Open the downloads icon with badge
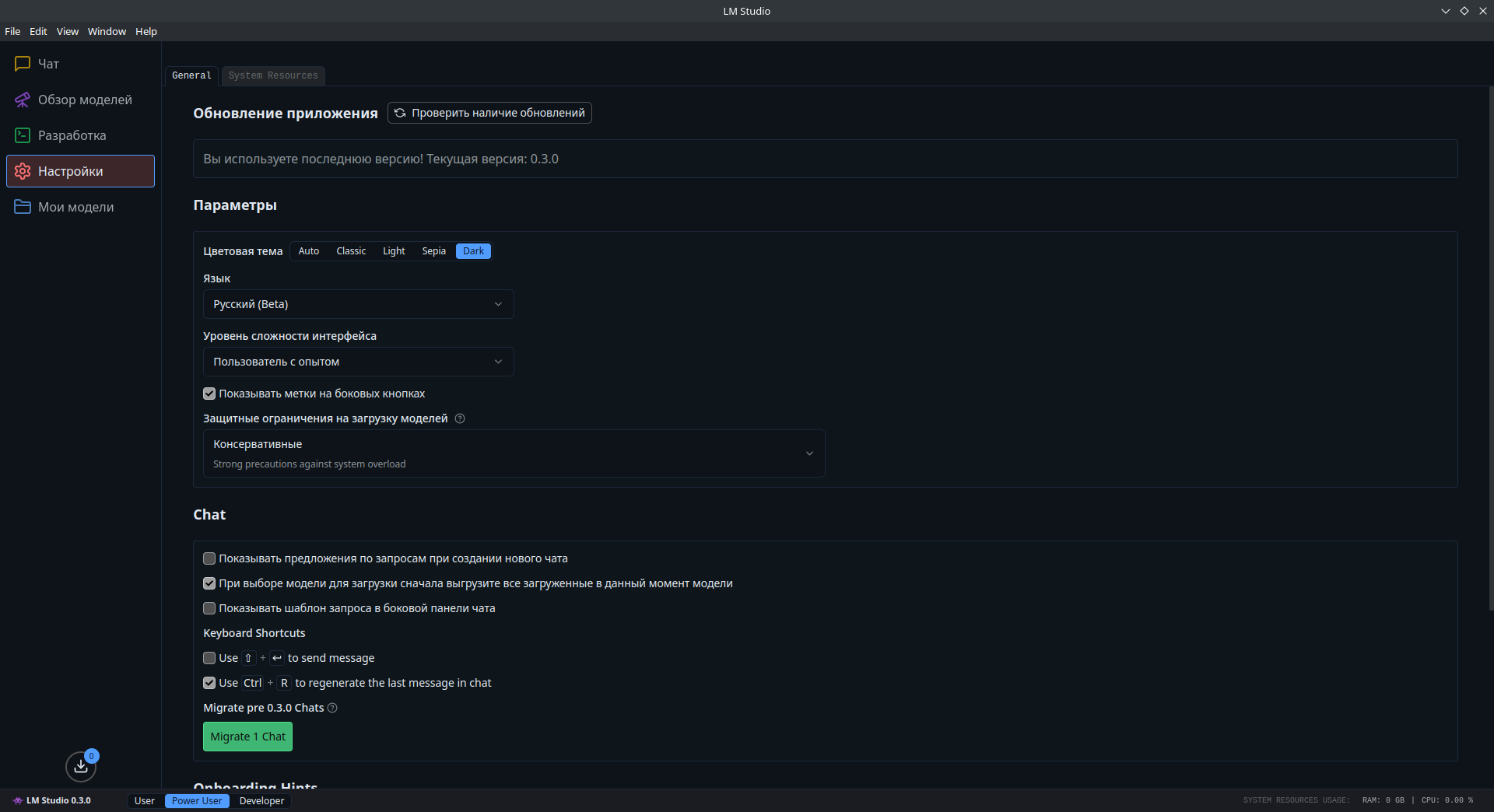1494x812 pixels. point(81,766)
